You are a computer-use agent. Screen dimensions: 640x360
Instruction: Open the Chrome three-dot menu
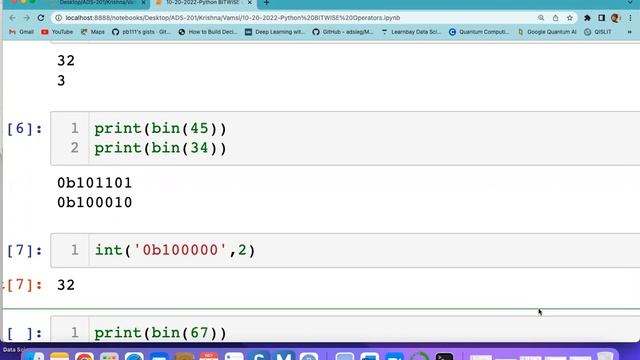click(x=630, y=18)
